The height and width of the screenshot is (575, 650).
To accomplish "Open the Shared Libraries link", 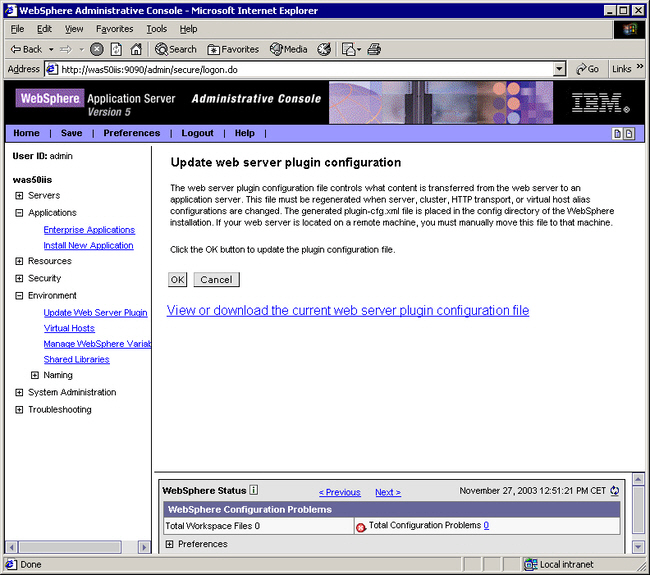I will click(76, 359).
